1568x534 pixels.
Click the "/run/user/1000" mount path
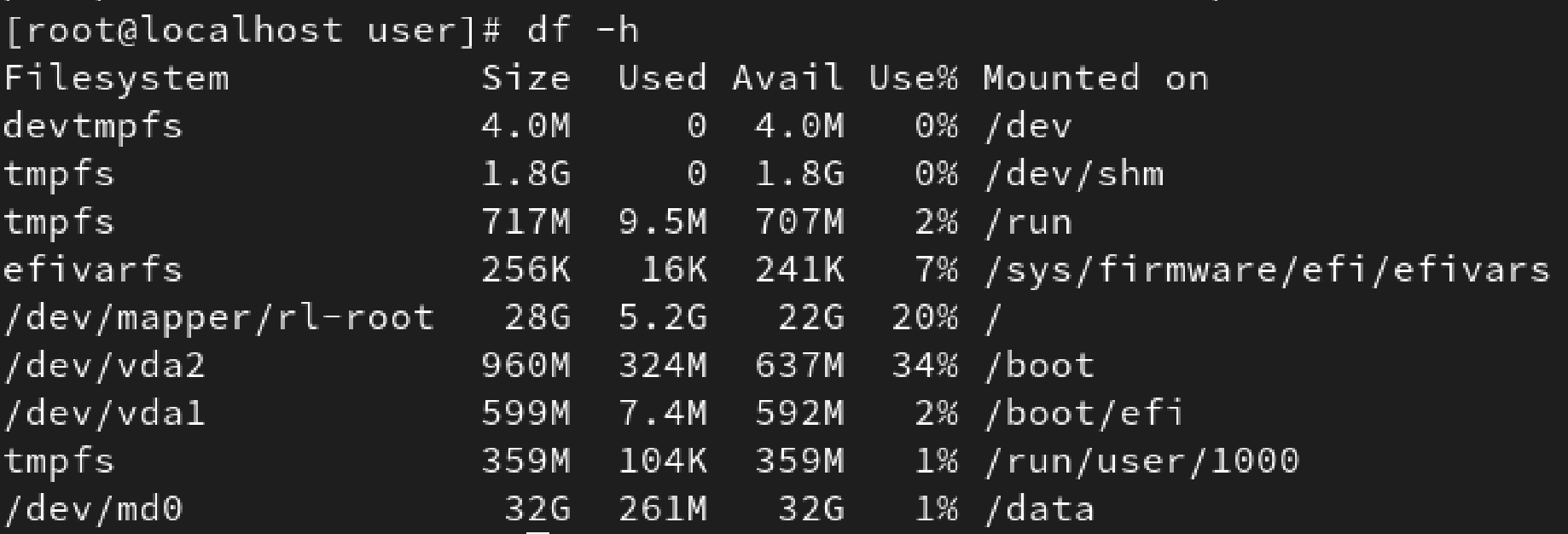pyautogui.click(x=1141, y=461)
